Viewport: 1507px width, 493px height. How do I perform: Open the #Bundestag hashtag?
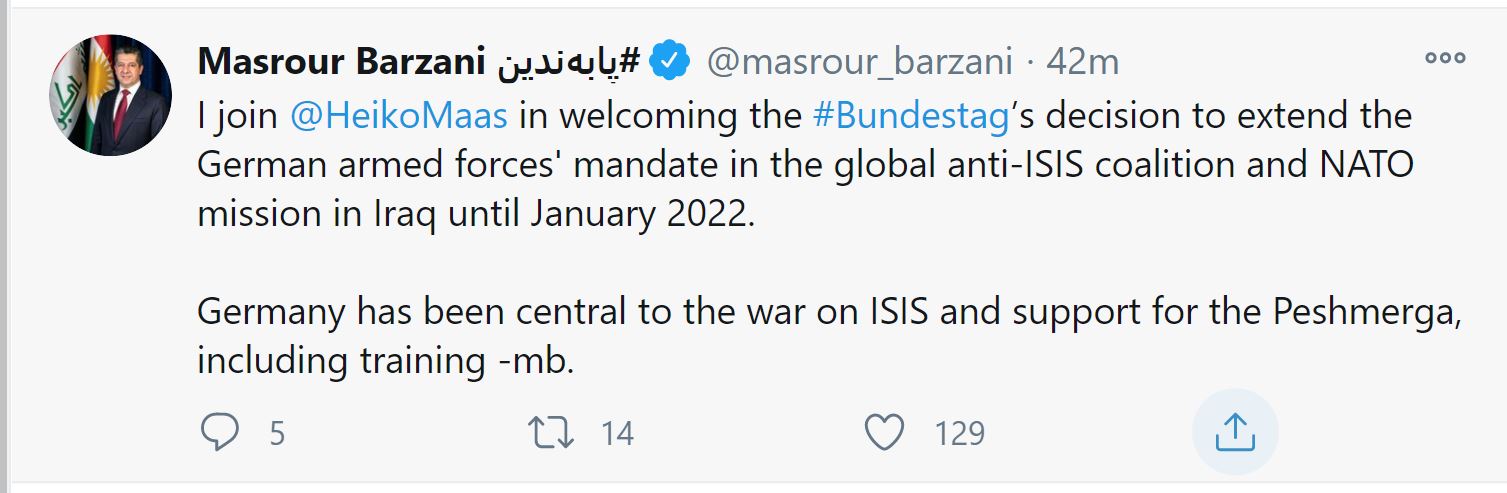click(x=909, y=115)
